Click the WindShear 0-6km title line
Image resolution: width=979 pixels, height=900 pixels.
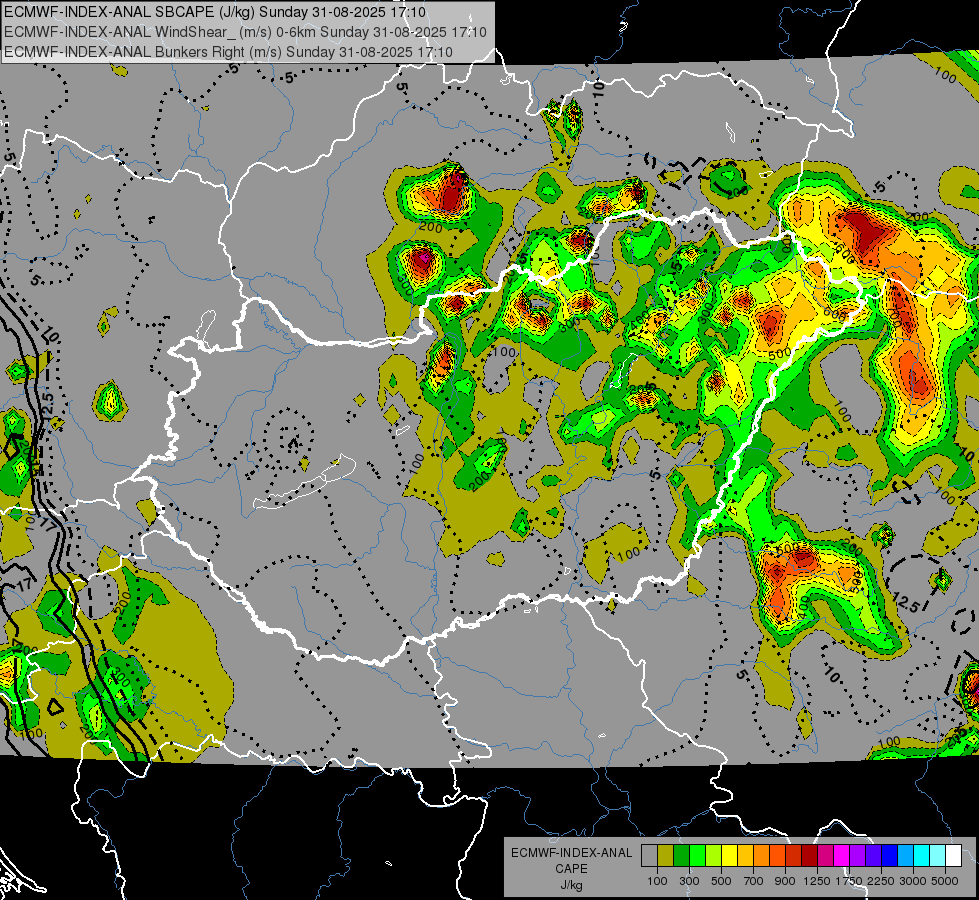(245, 32)
